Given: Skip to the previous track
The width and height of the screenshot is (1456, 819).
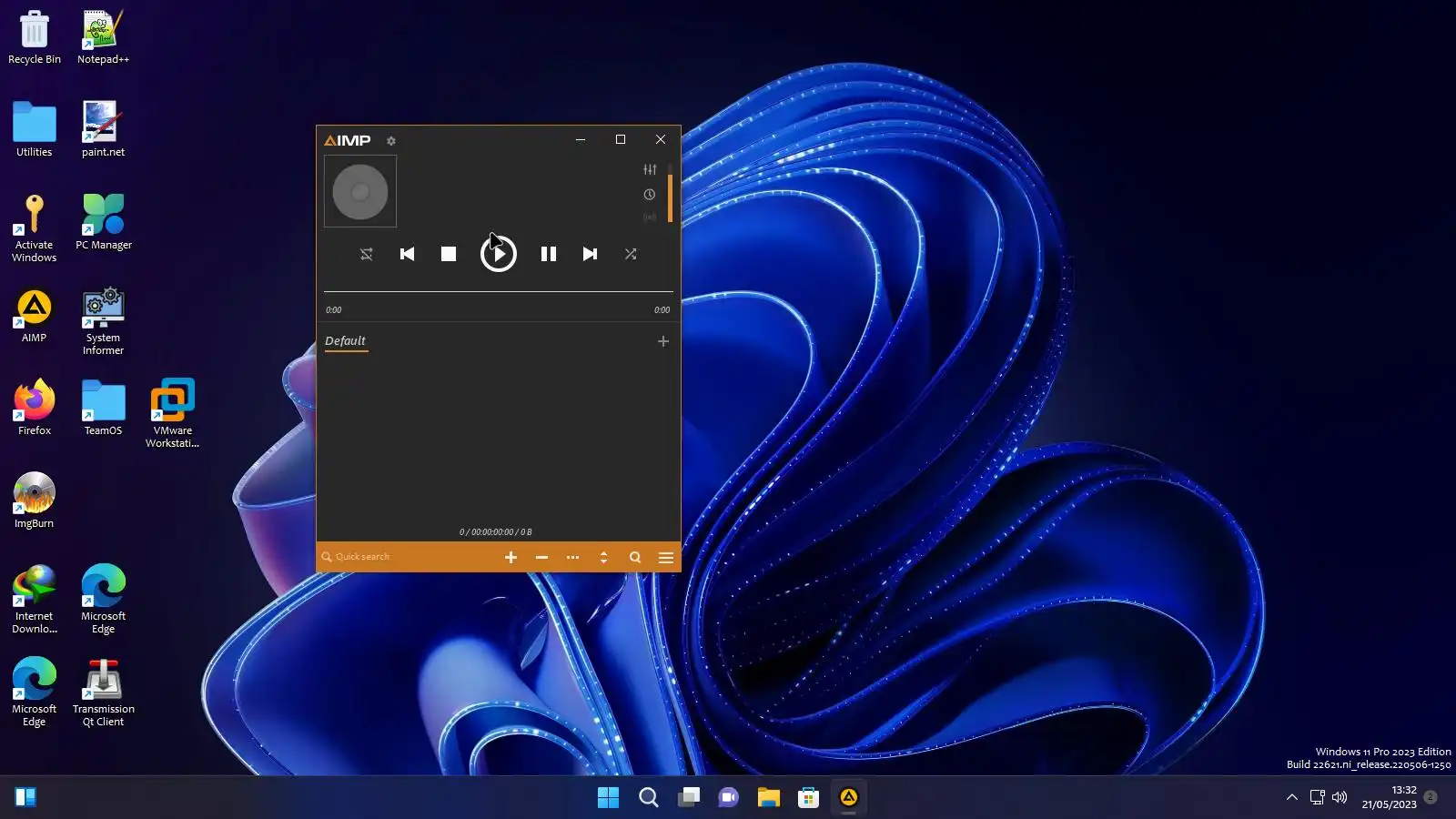Looking at the screenshot, I should point(408,254).
